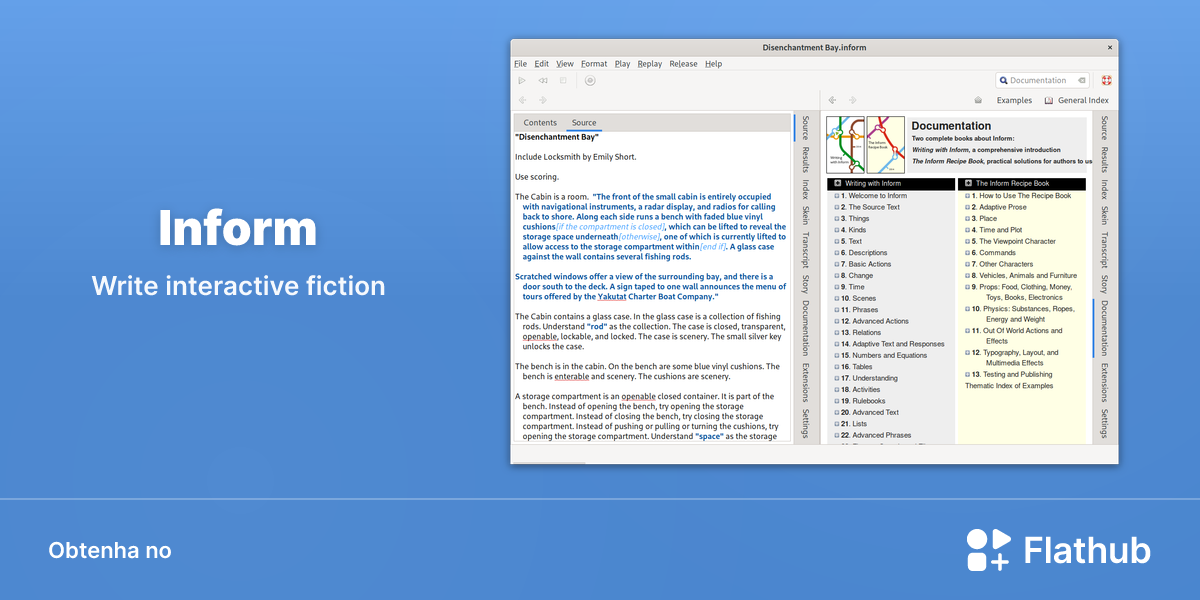Click the Replay toolbar icon

pyautogui.click(x=542, y=80)
